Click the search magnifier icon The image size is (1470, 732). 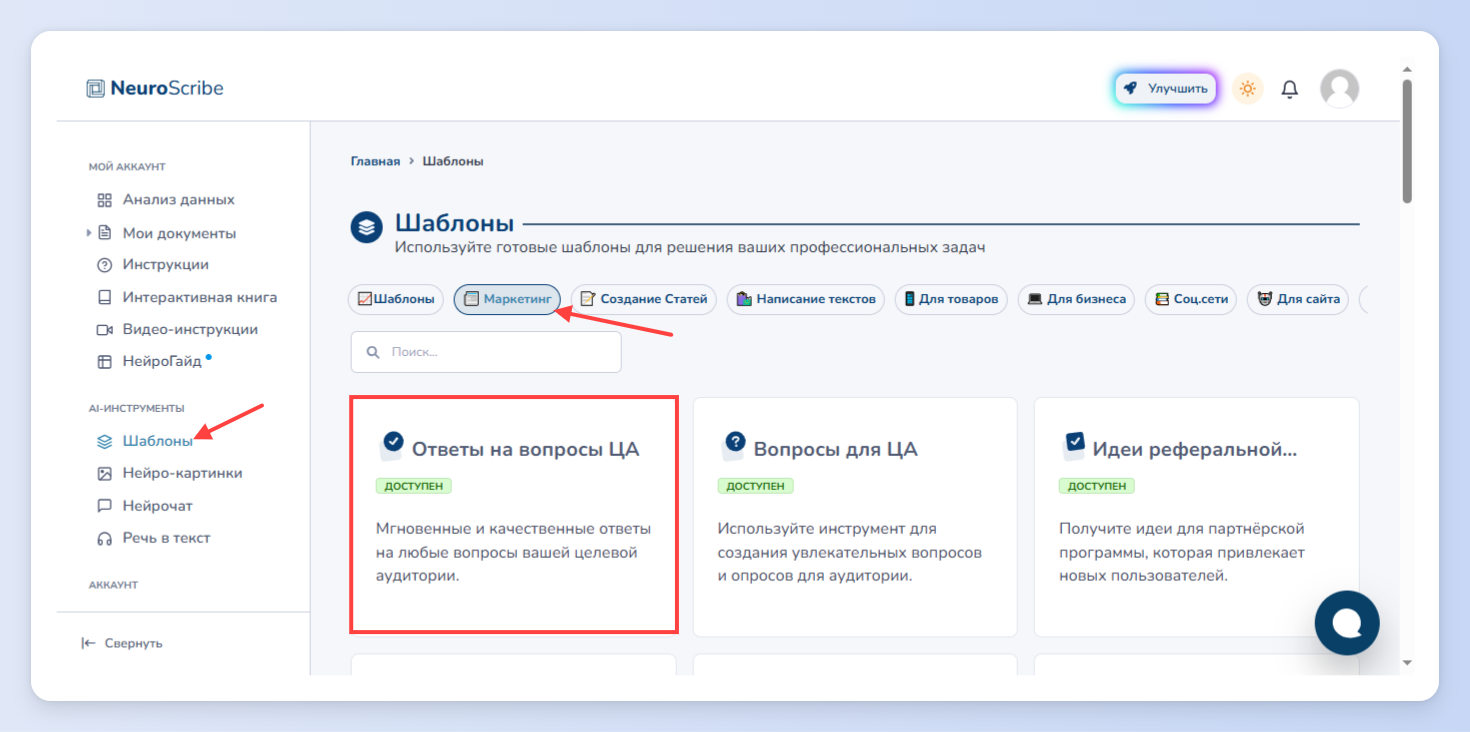coord(373,352)
